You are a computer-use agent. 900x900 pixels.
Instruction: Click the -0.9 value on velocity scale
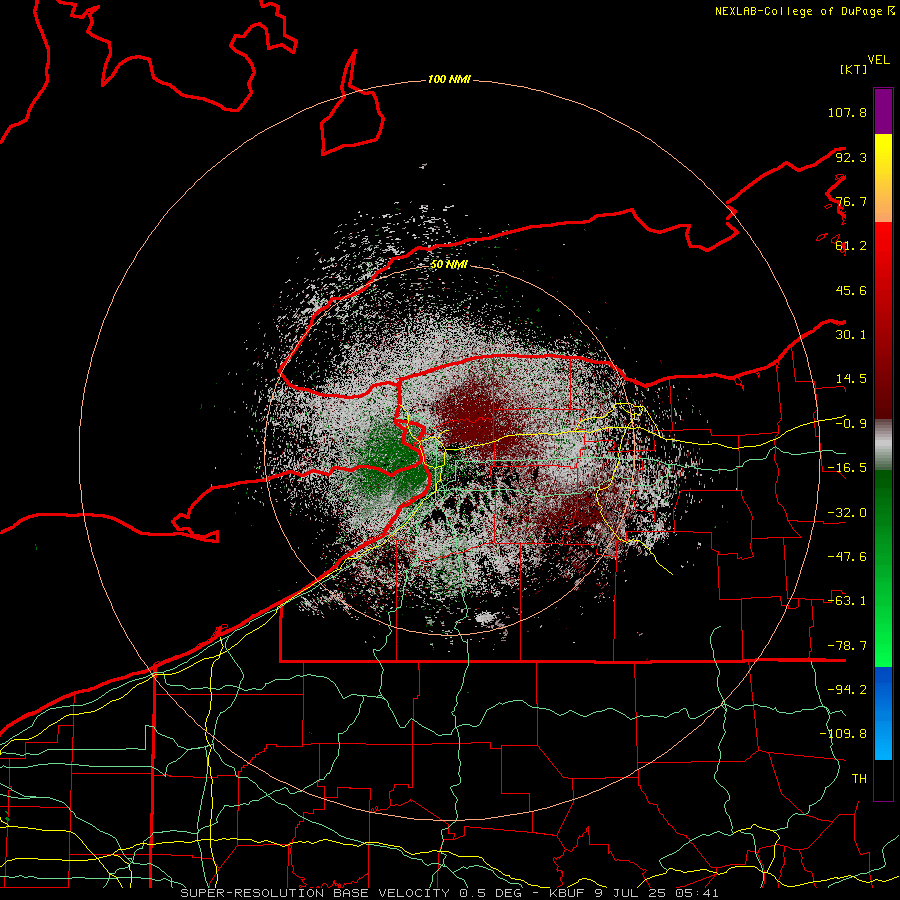coord(851,424)
